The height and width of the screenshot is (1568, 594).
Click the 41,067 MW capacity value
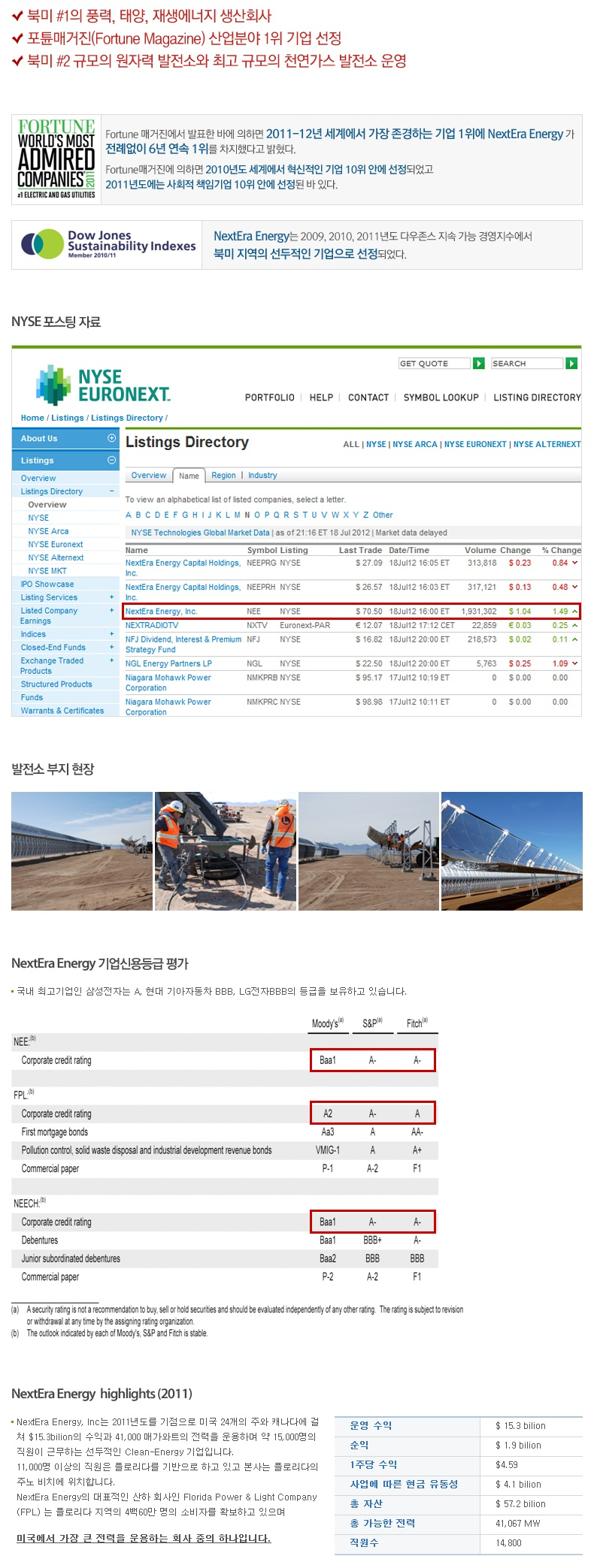click(517, 1523)
